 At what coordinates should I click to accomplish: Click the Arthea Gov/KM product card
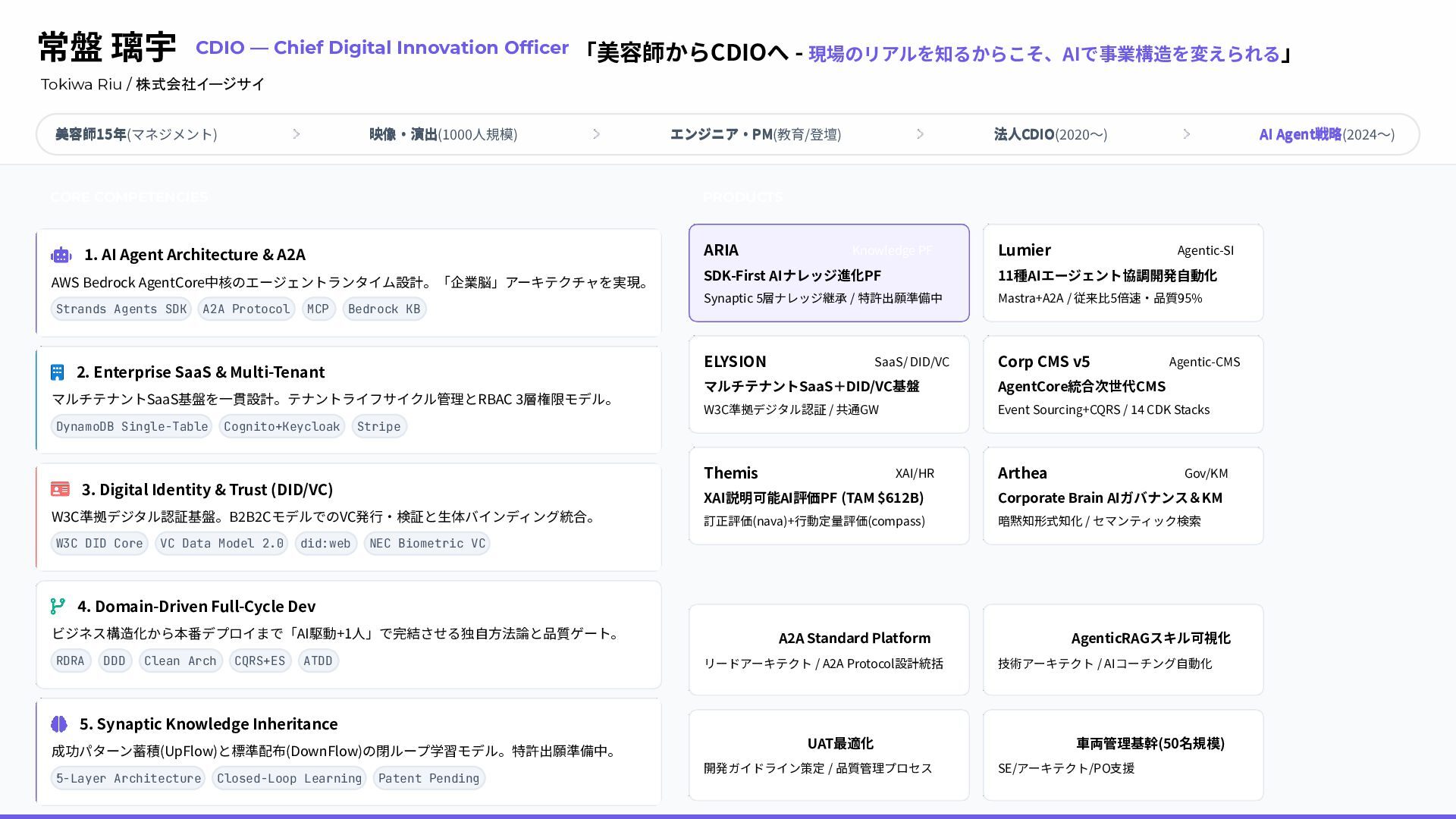click(1122, 496)
